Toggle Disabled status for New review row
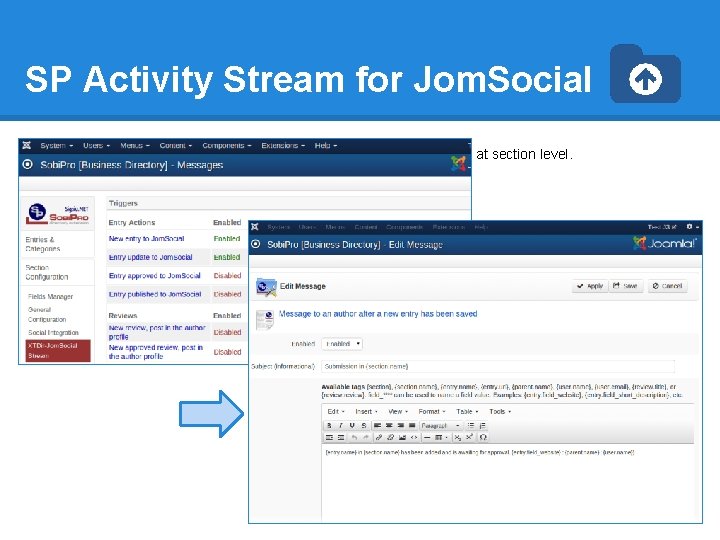720x540 pixels. click(x=227, y=332)
